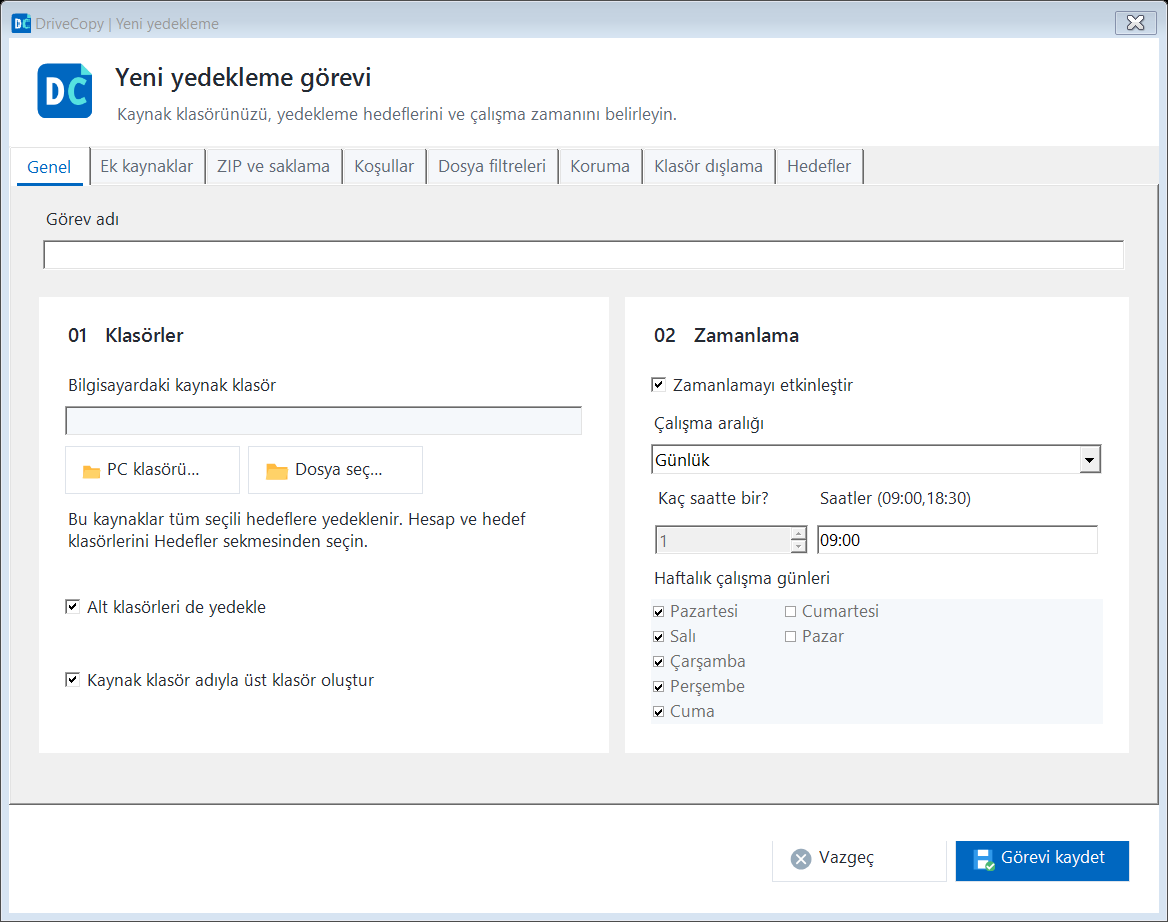The height and width of the screenshot is (922, 1168).
Task: Click the folder icon on PC klasörü button
Action: (x=92, y=471)
